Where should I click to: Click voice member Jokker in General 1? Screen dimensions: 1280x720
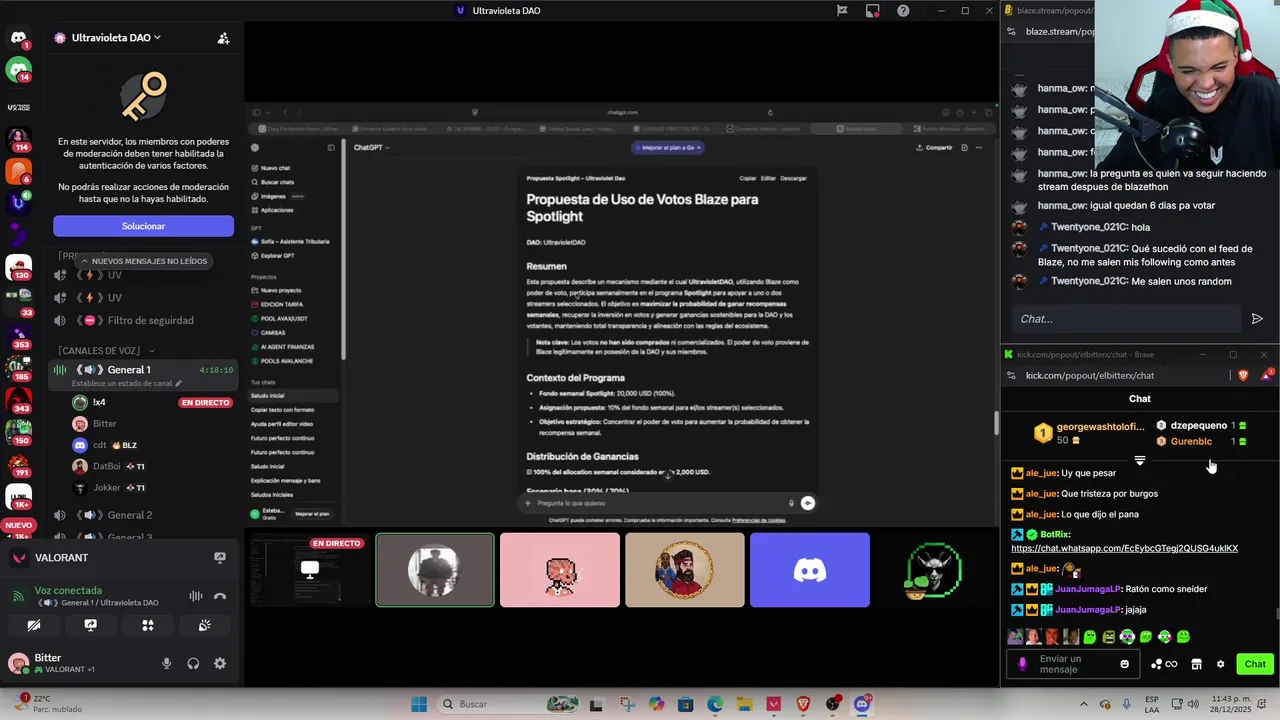point(106,488)
